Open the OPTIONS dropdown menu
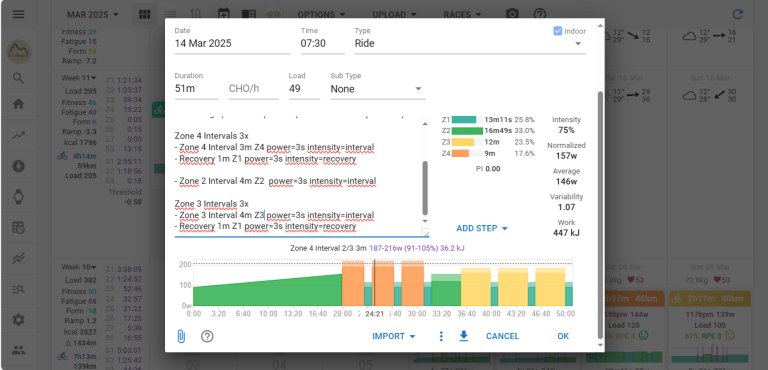768x370 pixels. point(321,14)
